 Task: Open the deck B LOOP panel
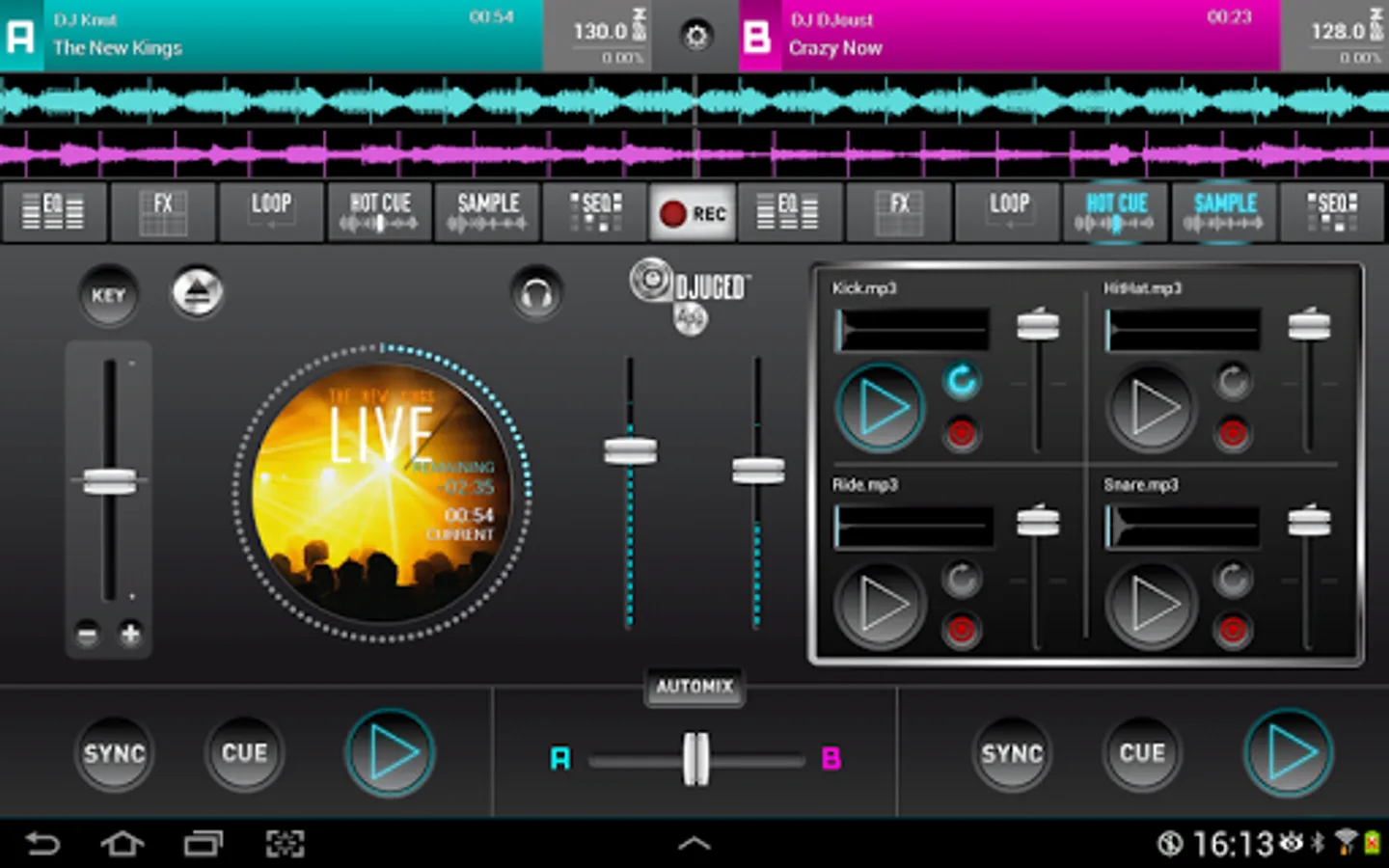click(x=1008, y=212)
